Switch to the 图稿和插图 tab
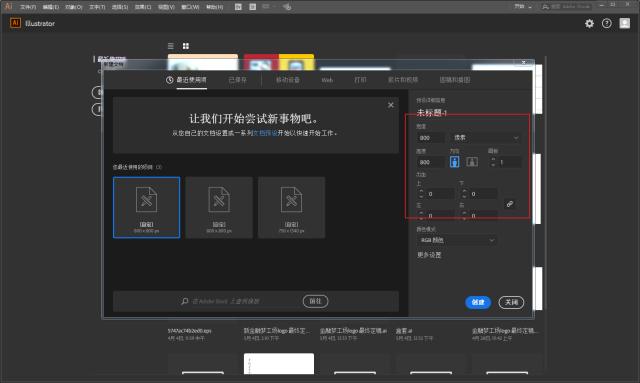 (455, 80)
